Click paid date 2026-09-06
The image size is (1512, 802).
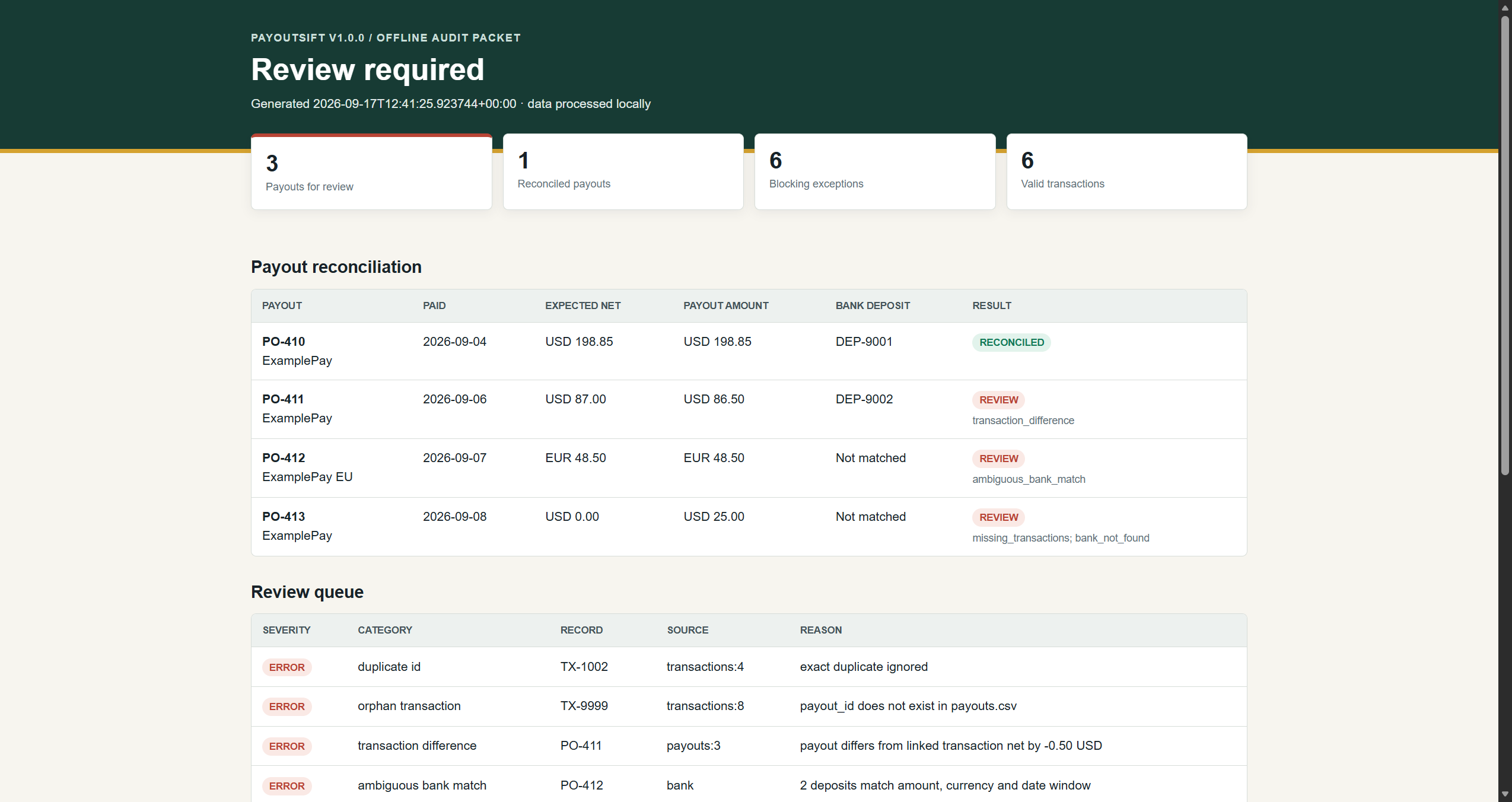454,399
